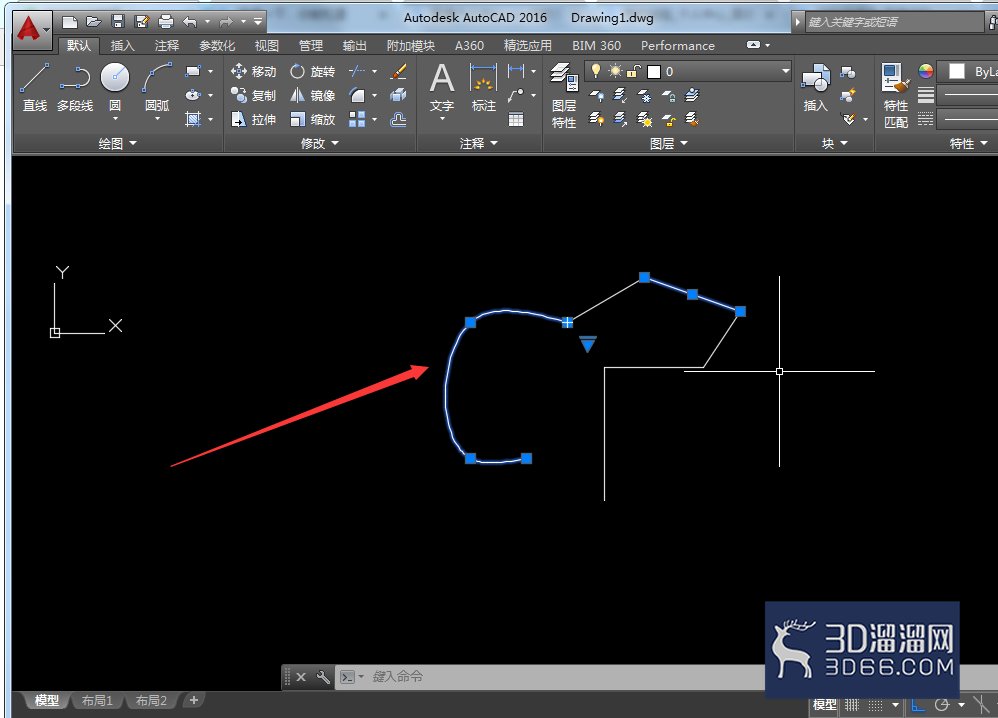Image resolution: width=998 pixels, height=718 pixels.
Task: Switch to the Insert (插入) ribbon tab
Action: [x=122, y=46]
